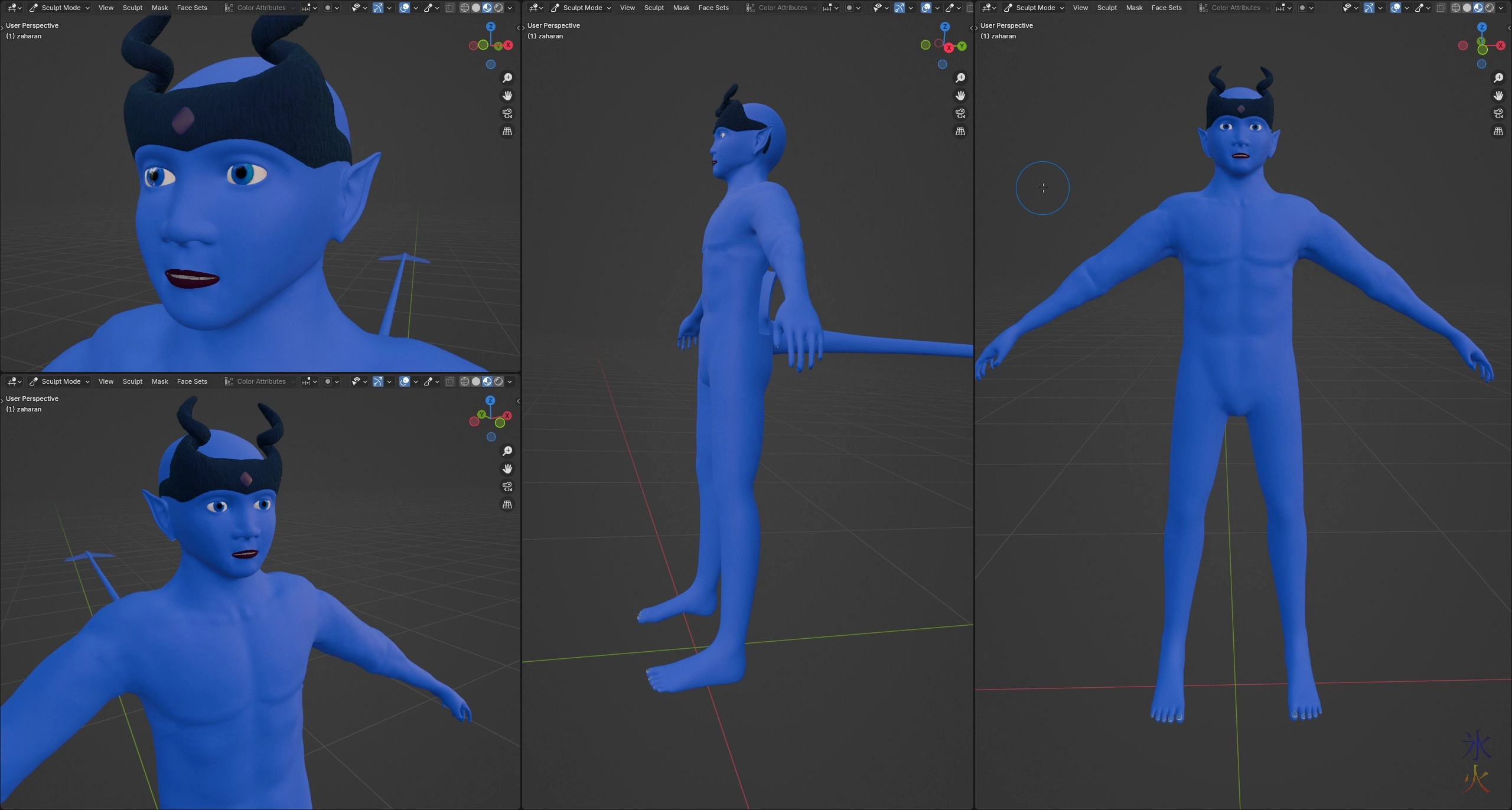The width and height of the screenshot is (1512, 810).
Task: Click Sculpt menu in middle viewport header
Action: 654,8
